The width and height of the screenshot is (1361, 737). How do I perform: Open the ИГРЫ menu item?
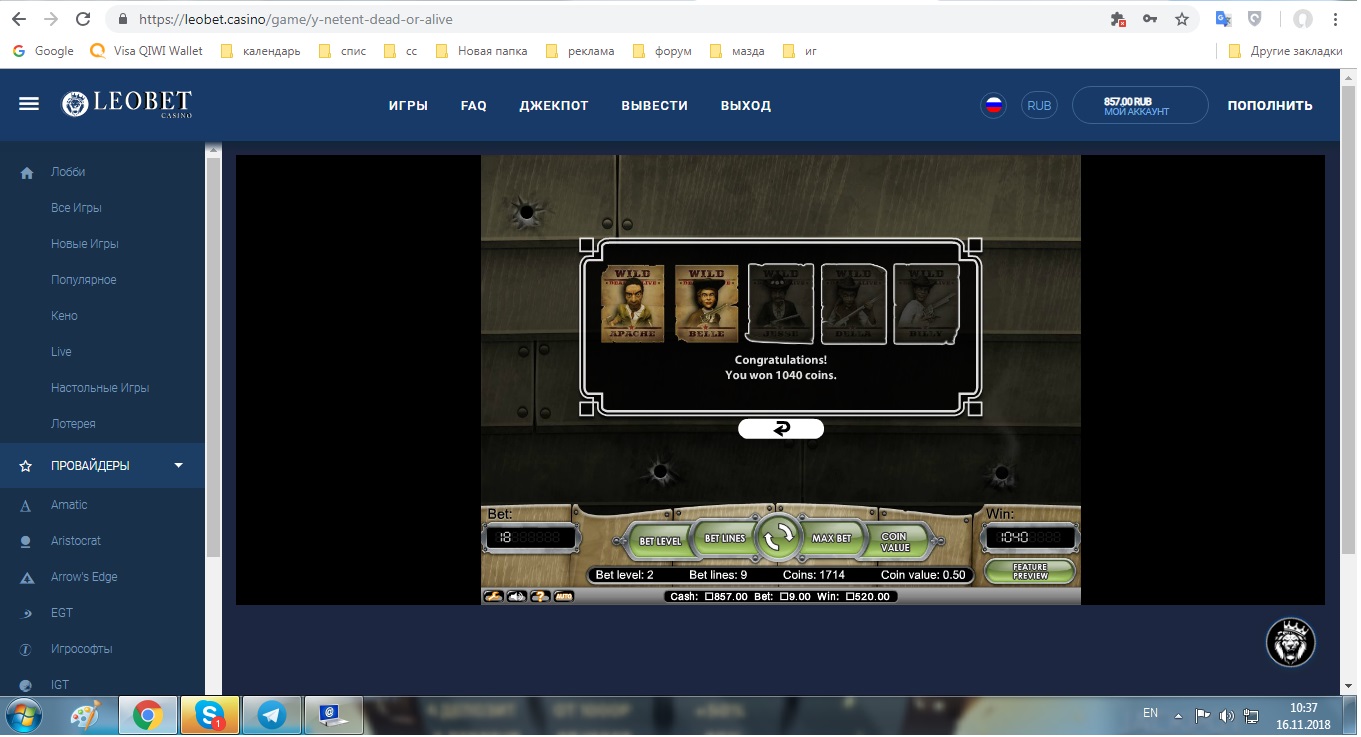click(x=408, y=105)
